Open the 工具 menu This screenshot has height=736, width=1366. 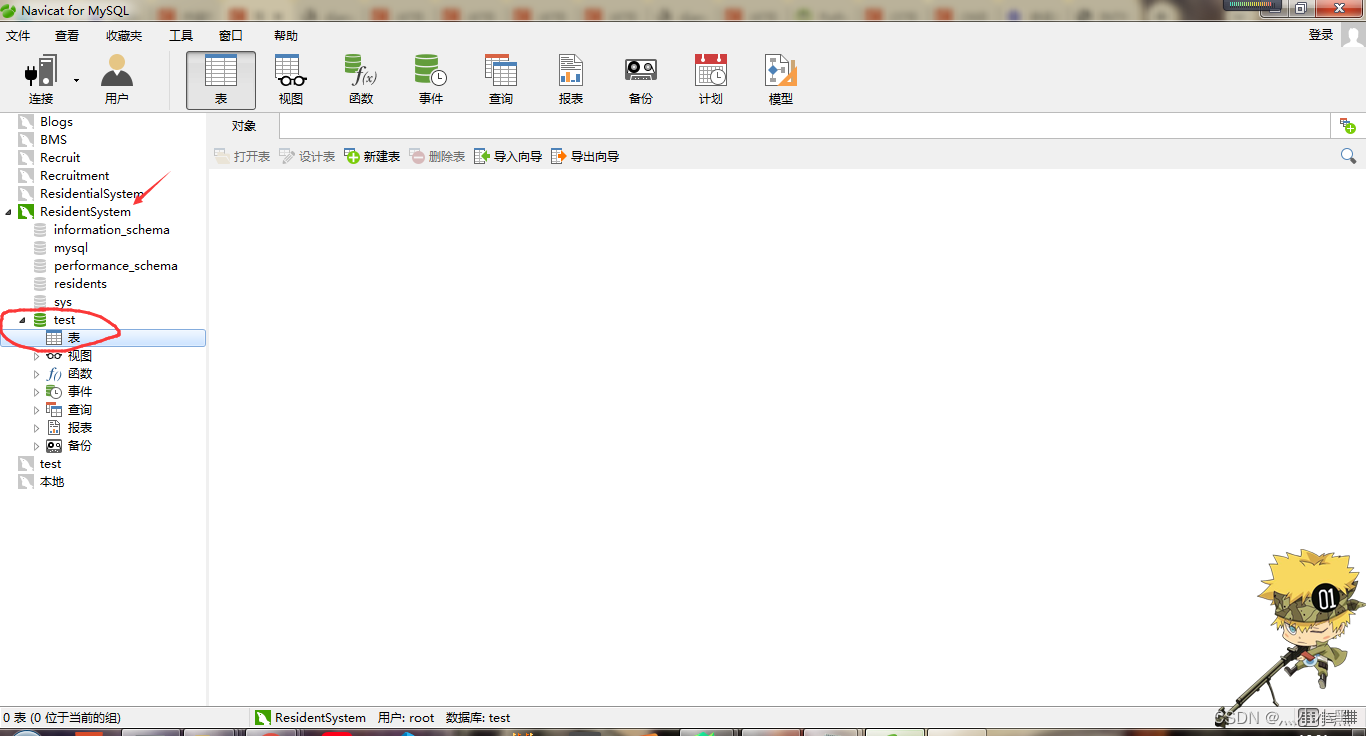point(181,35)
